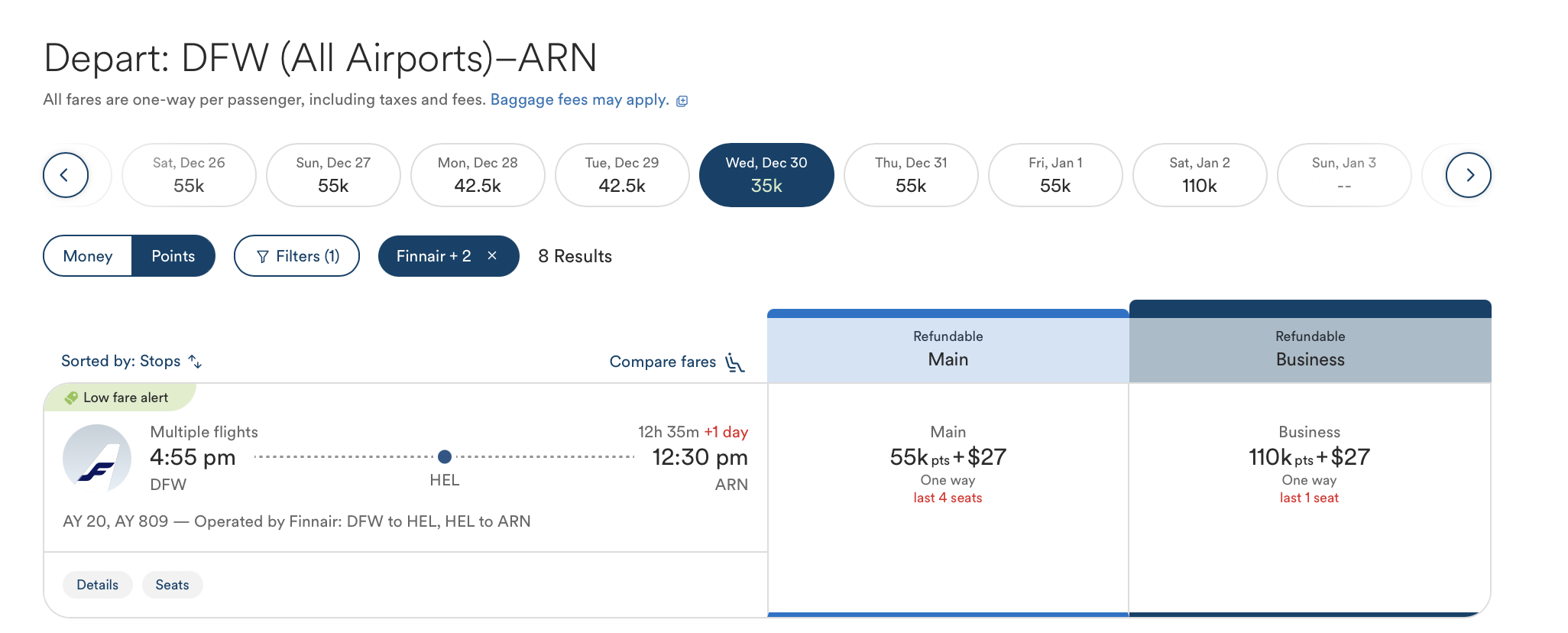Screen dimensions: 1568x633
Task: Click the icon after Baggage fees link
Action: click(681, 100)
